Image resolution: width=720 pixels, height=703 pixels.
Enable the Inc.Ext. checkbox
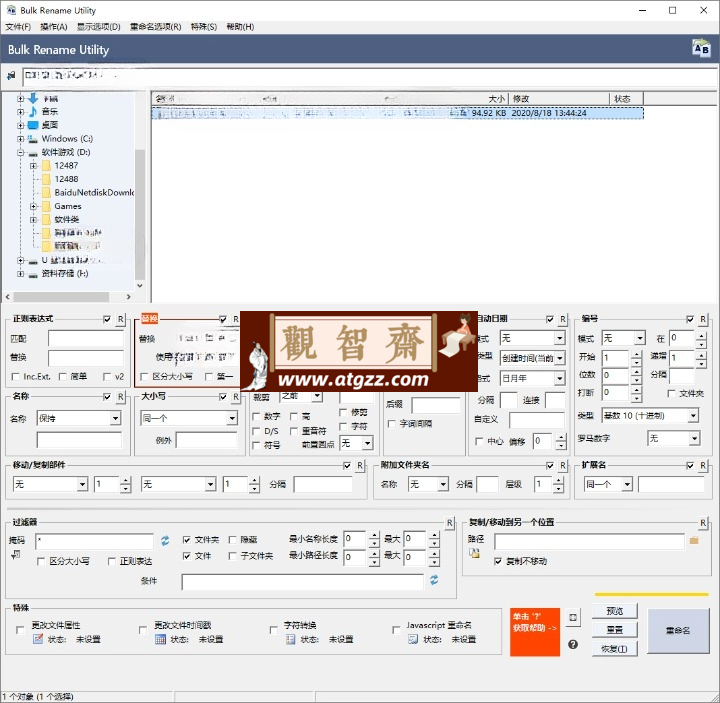[16, 377]
